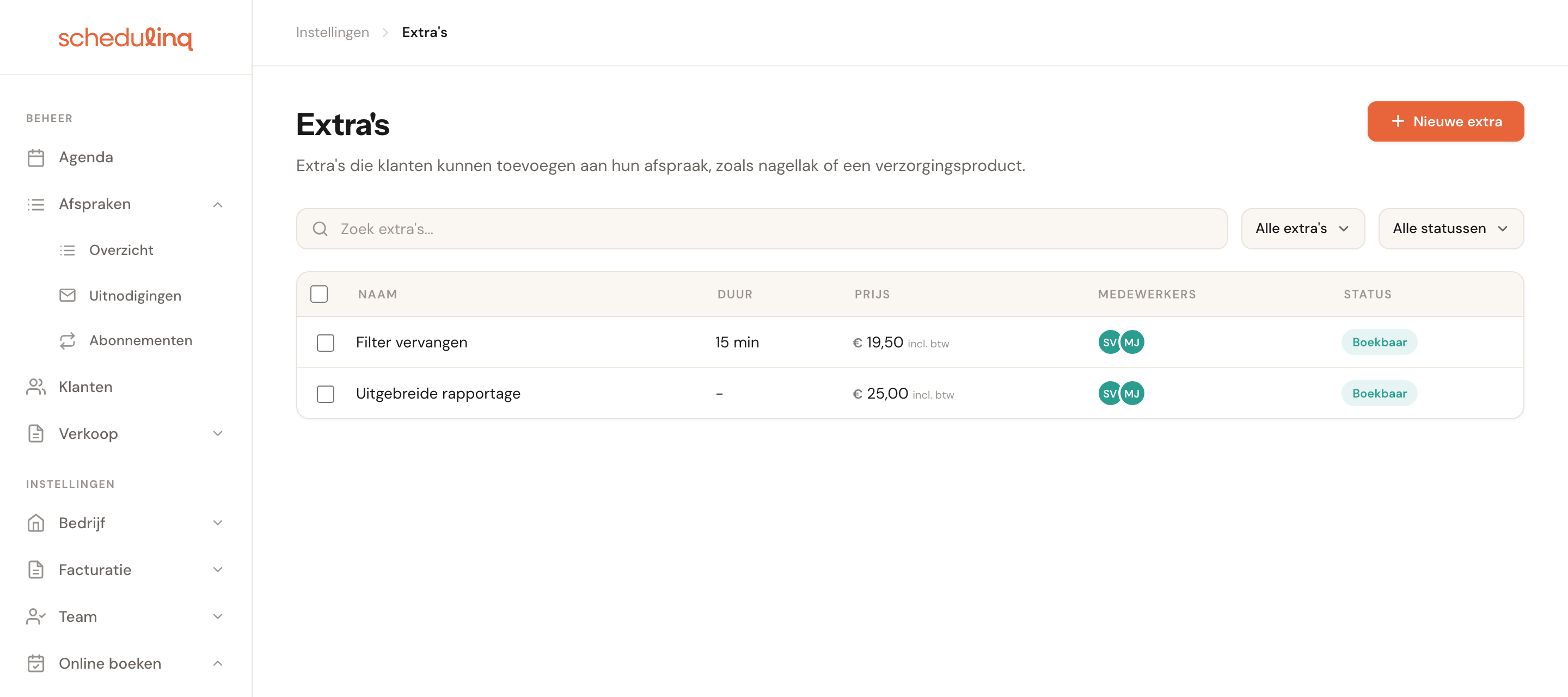Sort by the DUUR column header
The height and width of the screenshot is (697, 1568).
tap(734, 295)
